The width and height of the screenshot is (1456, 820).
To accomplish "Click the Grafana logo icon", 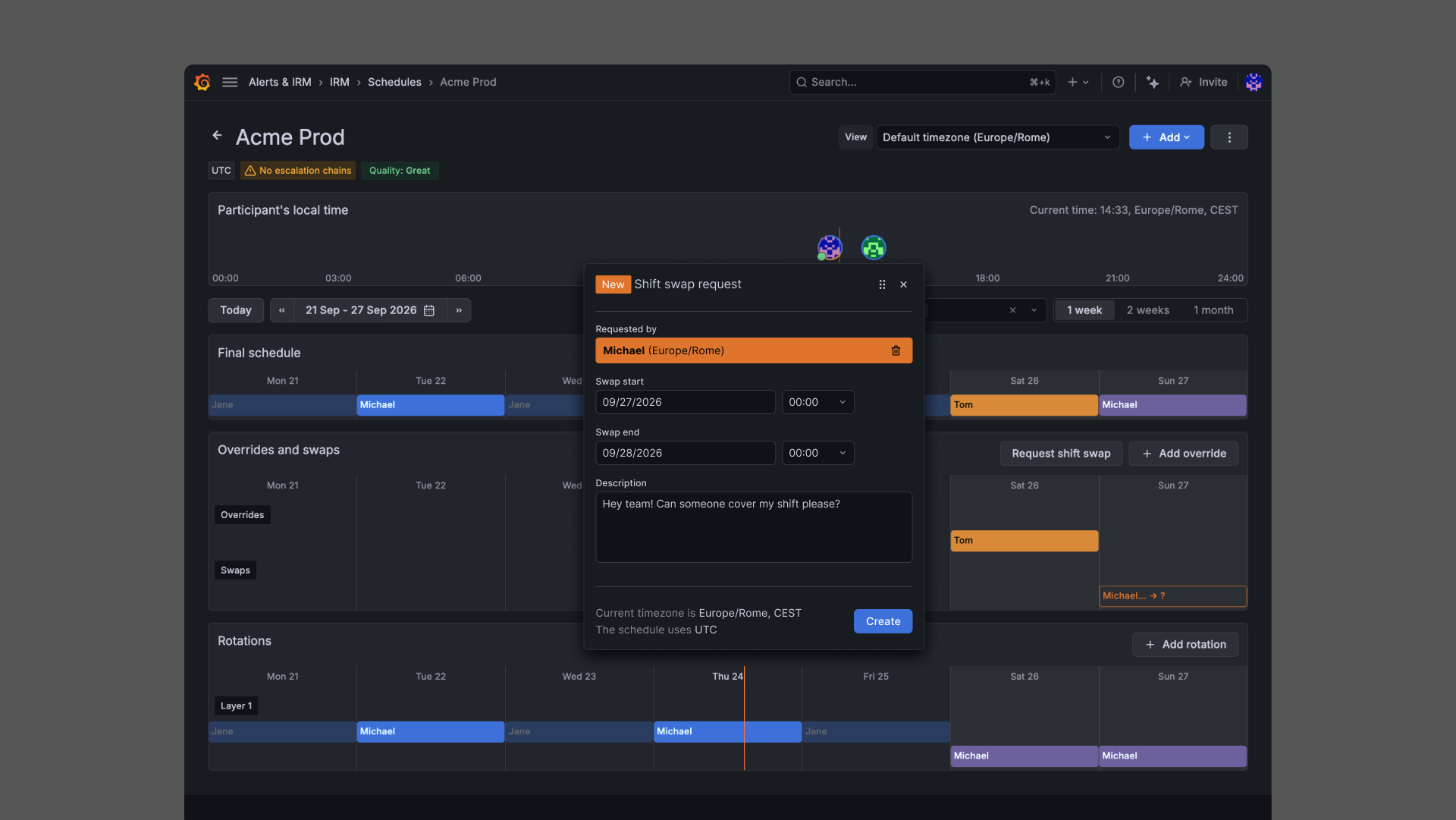I will pyautogui.click(x=202, y=82).
